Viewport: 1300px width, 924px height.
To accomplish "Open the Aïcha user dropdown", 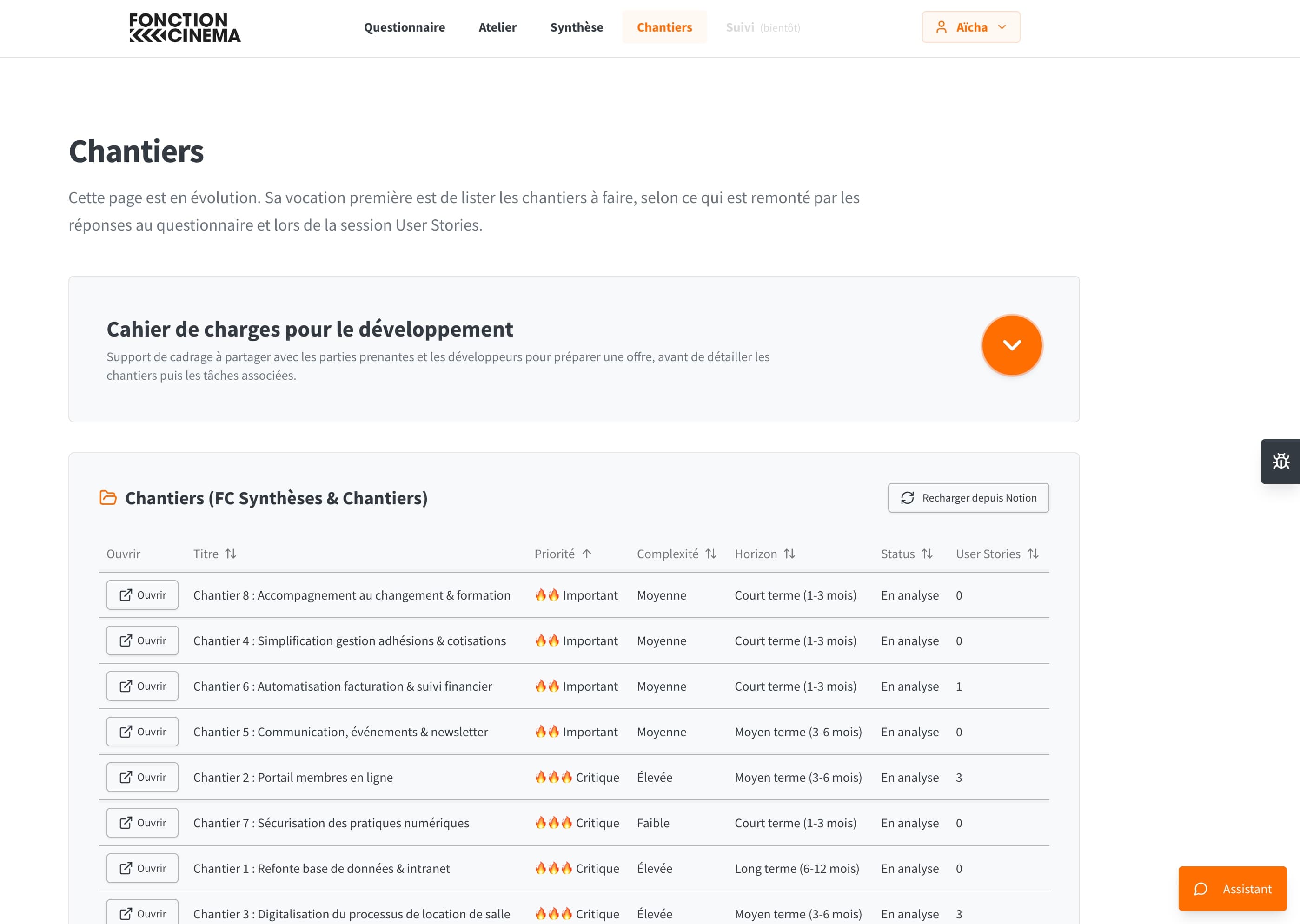I will [x=971, y=27].
